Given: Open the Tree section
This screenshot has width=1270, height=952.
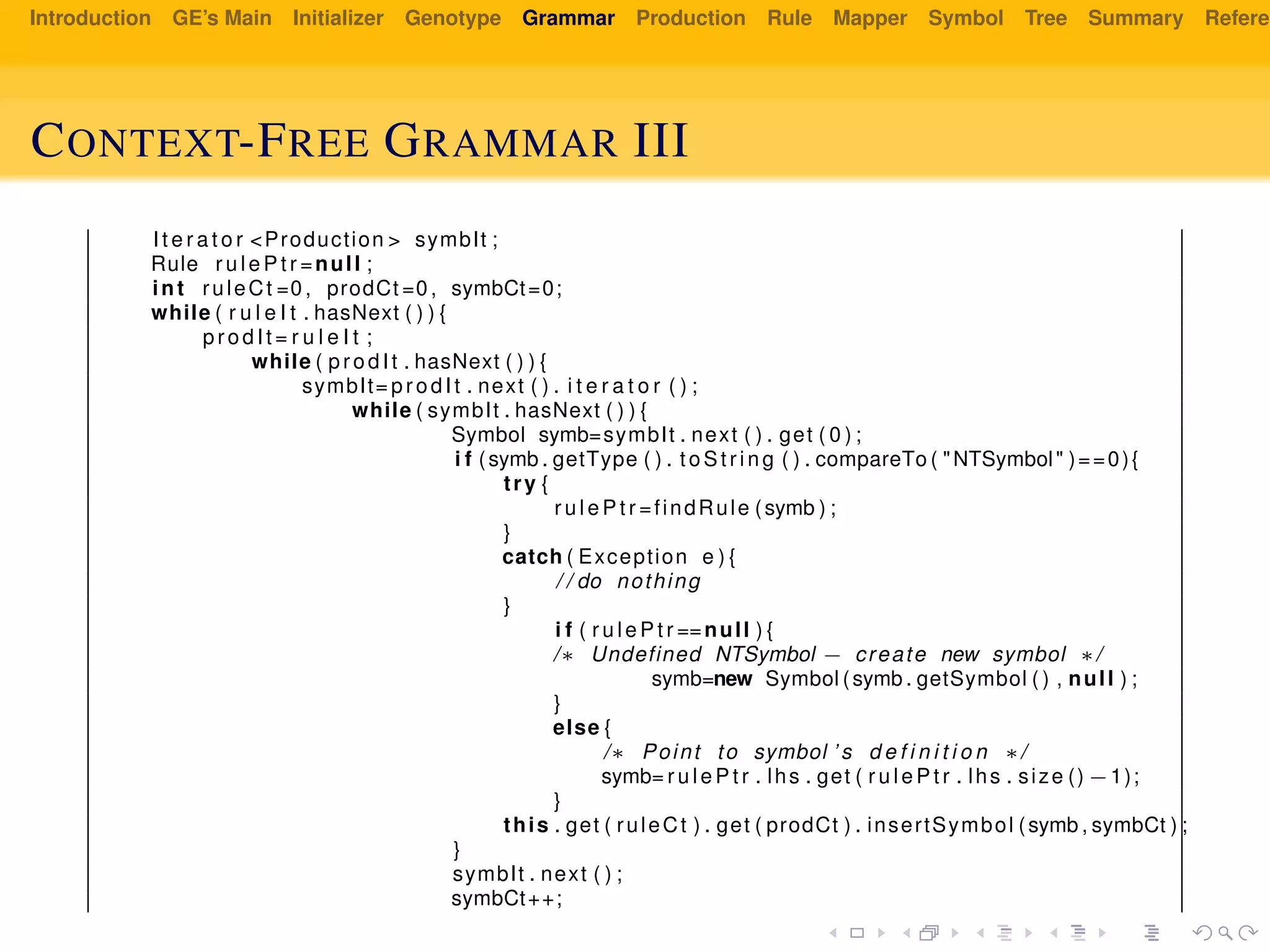Looking at the screenshot, I should [x=1046, y=18].
